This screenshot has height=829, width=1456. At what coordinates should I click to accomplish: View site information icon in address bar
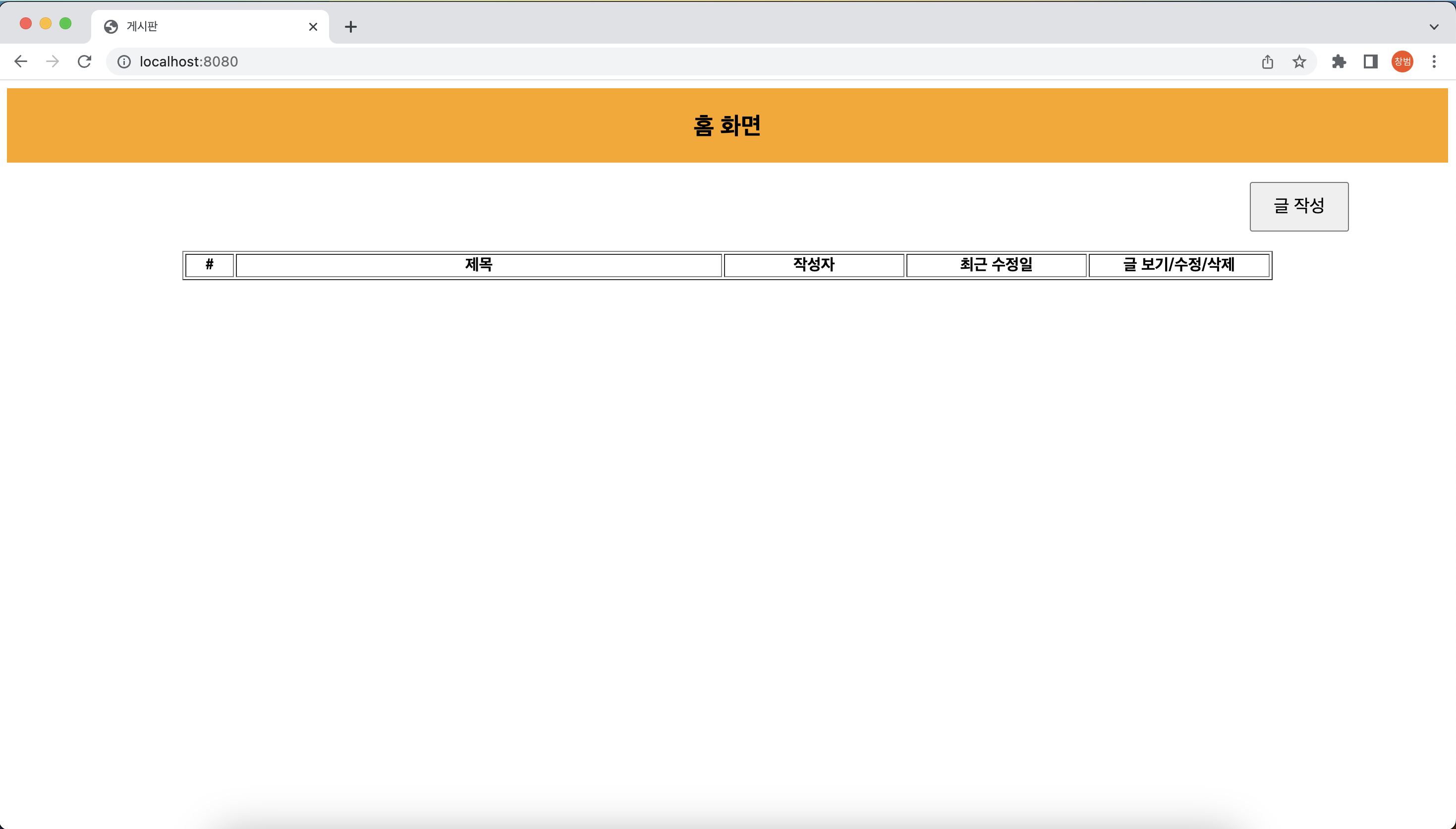[124, 61]
